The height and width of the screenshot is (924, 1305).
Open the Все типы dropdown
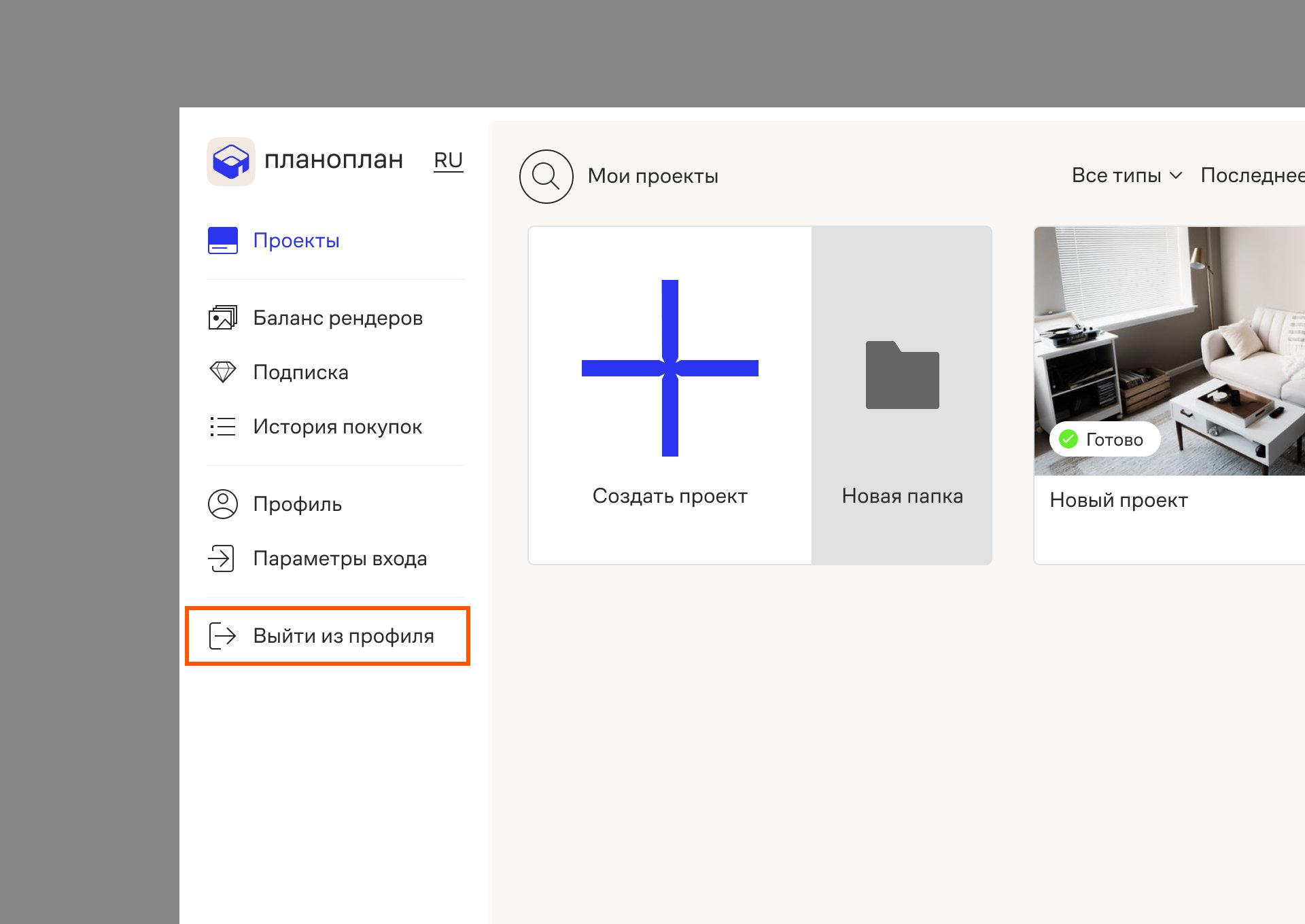(x=1126, y=175)
